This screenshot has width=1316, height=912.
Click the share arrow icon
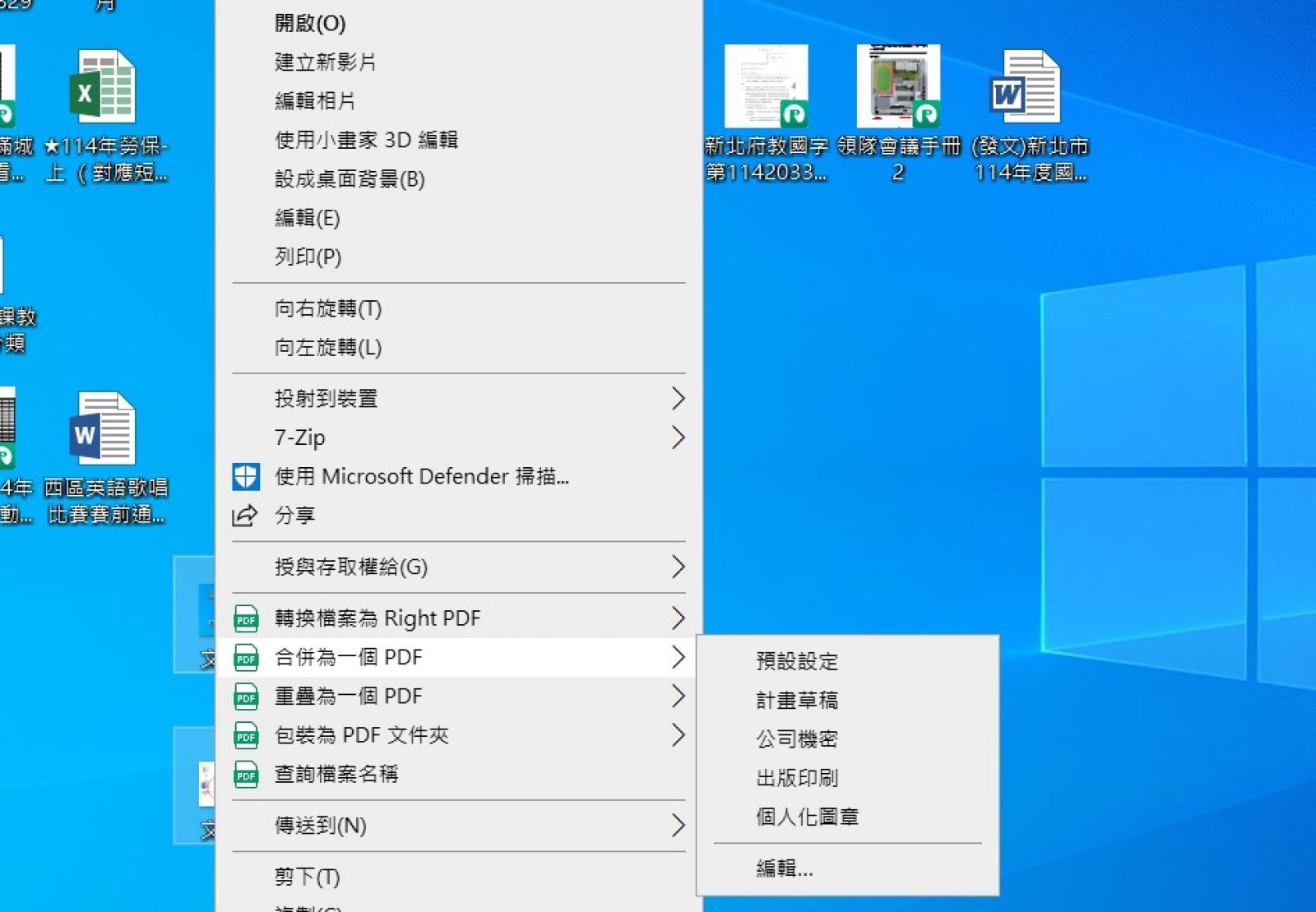(x=245, y=516)
